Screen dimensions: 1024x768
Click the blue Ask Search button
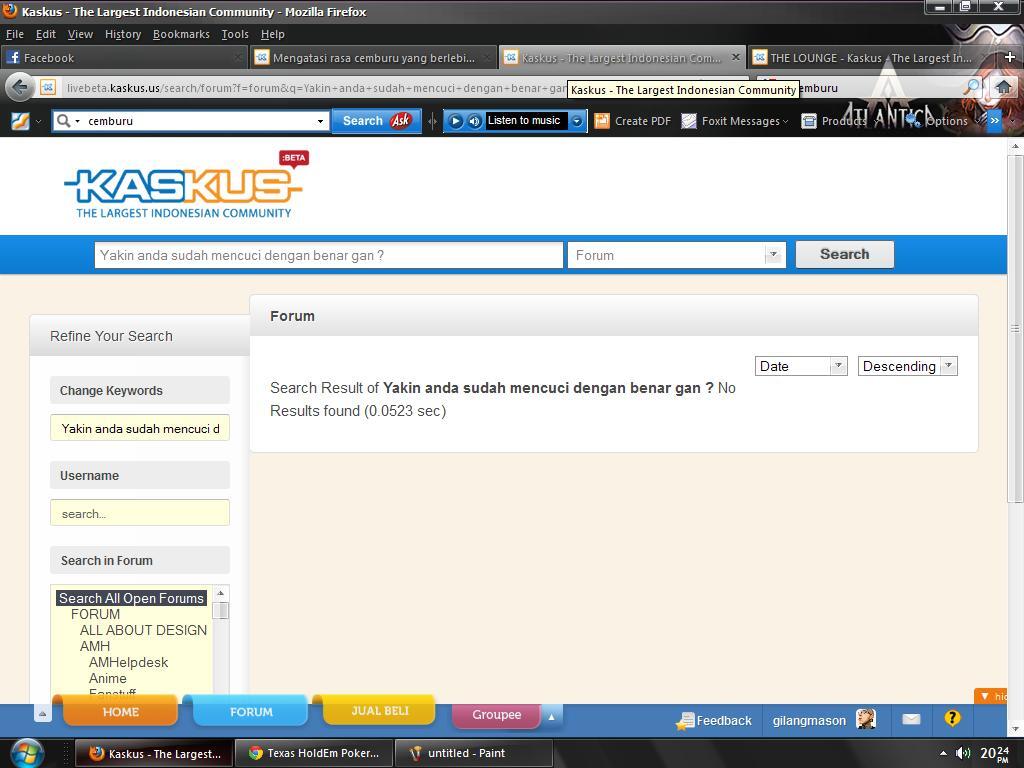tap(376, 121)
